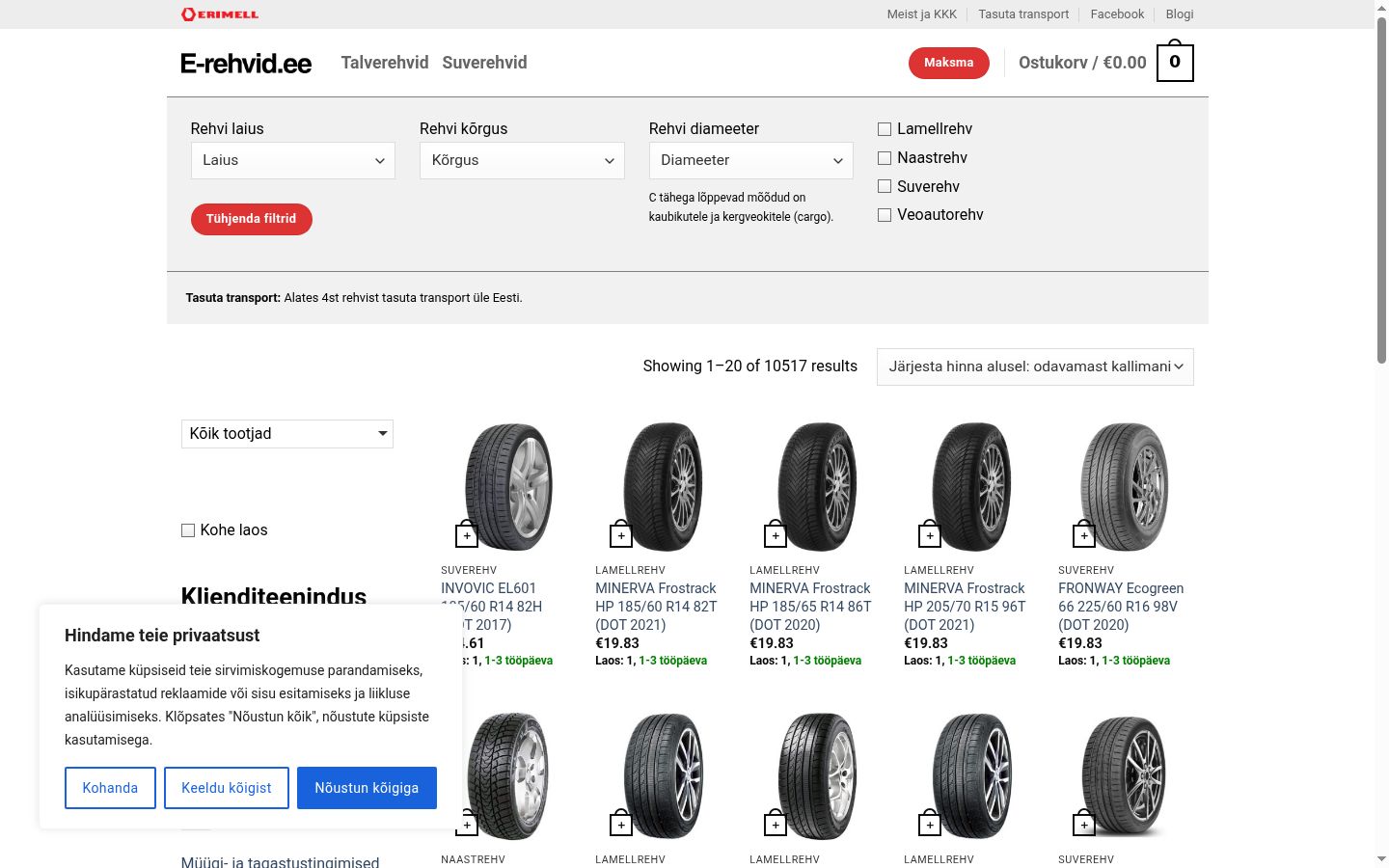Open the INVOVIC EL601 product title link

tap(492, 607)
